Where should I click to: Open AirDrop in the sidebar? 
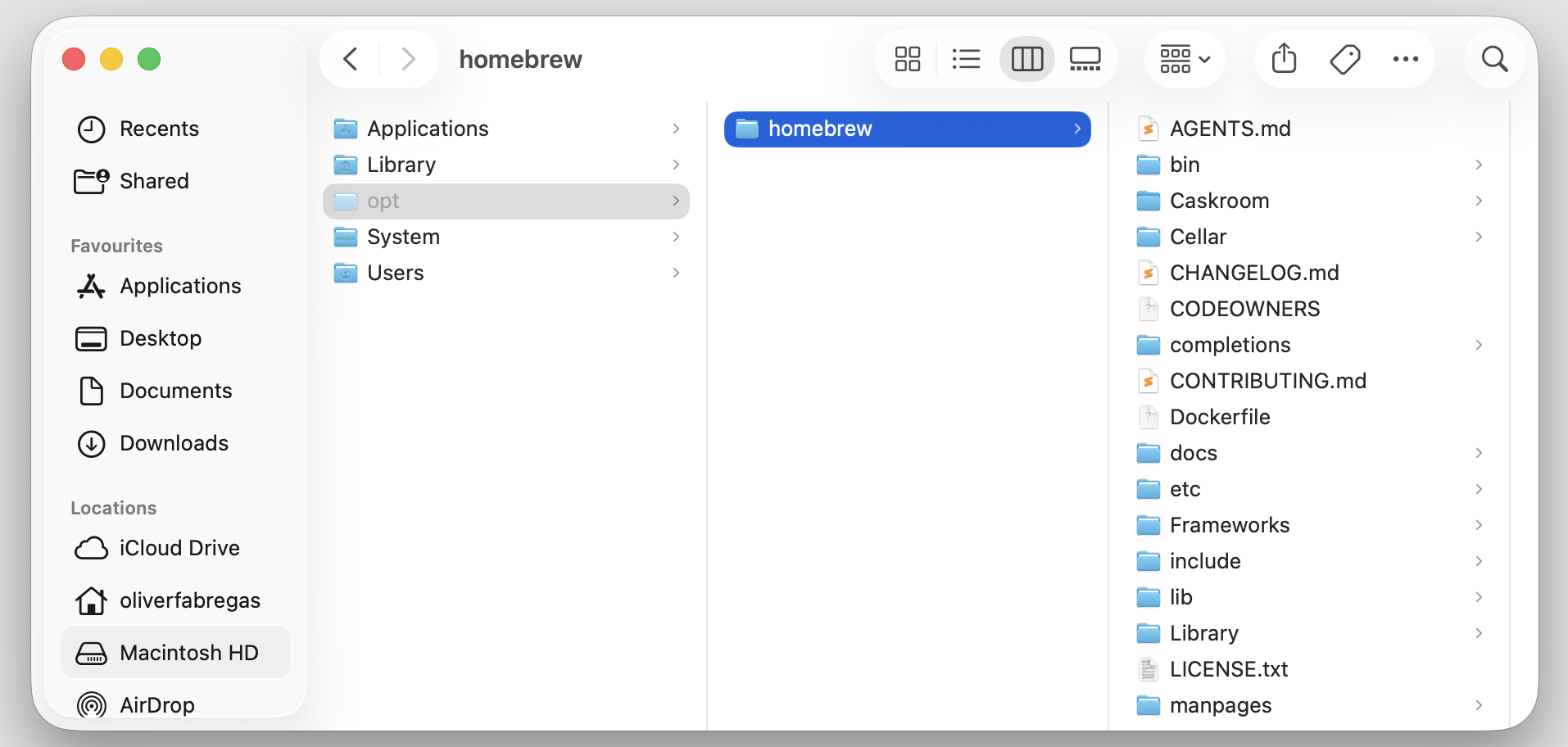175,704
